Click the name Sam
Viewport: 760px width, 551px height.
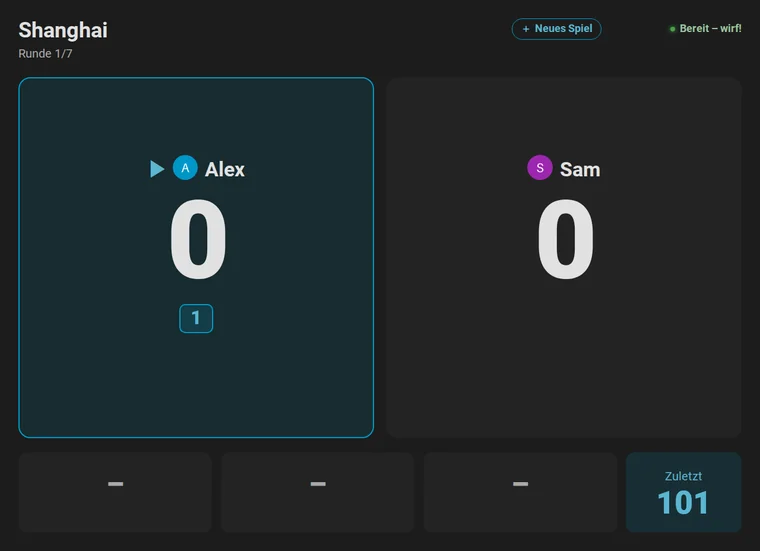(x=580, y=170)
